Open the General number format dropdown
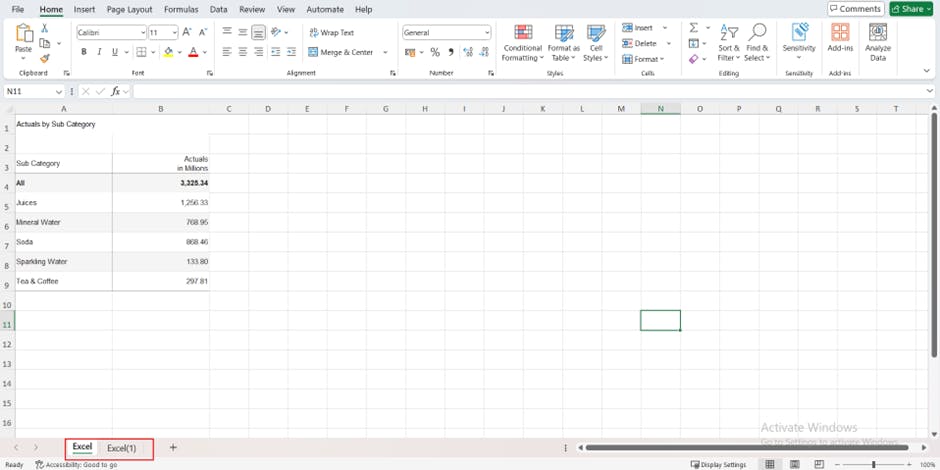Image resolution: width=940 pixels, height=470 pixels. 487,32
